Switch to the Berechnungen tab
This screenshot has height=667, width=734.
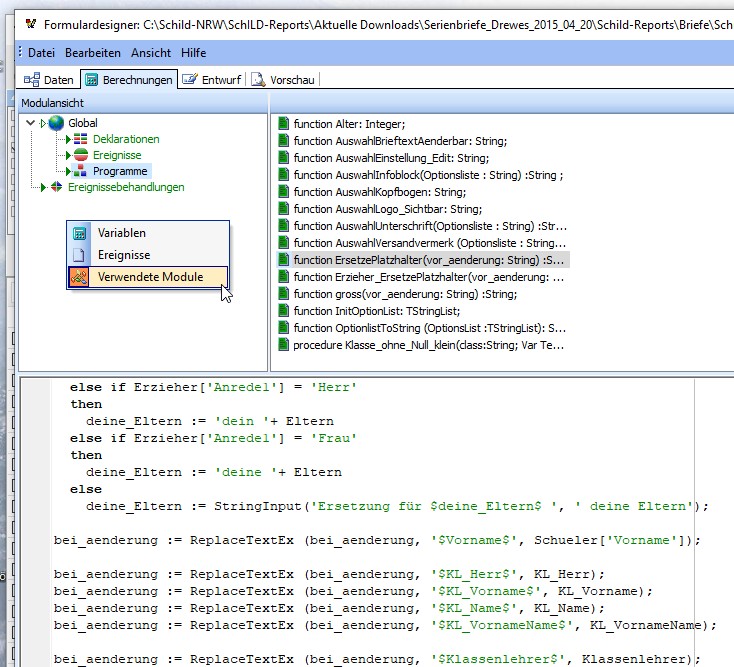pyautogui.click(x=129, y=80)
